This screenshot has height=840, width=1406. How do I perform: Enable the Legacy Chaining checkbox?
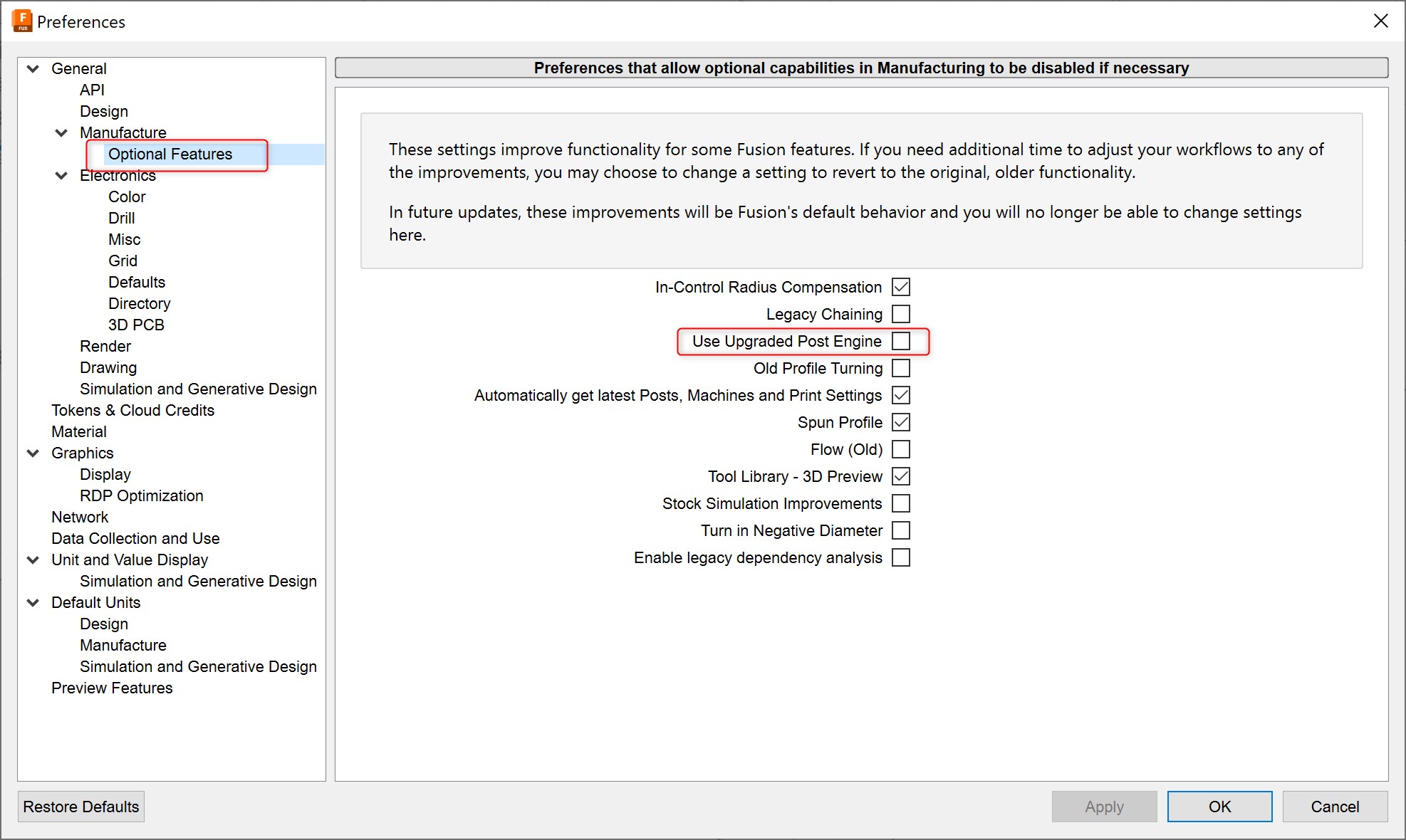(x=902, y=314)
